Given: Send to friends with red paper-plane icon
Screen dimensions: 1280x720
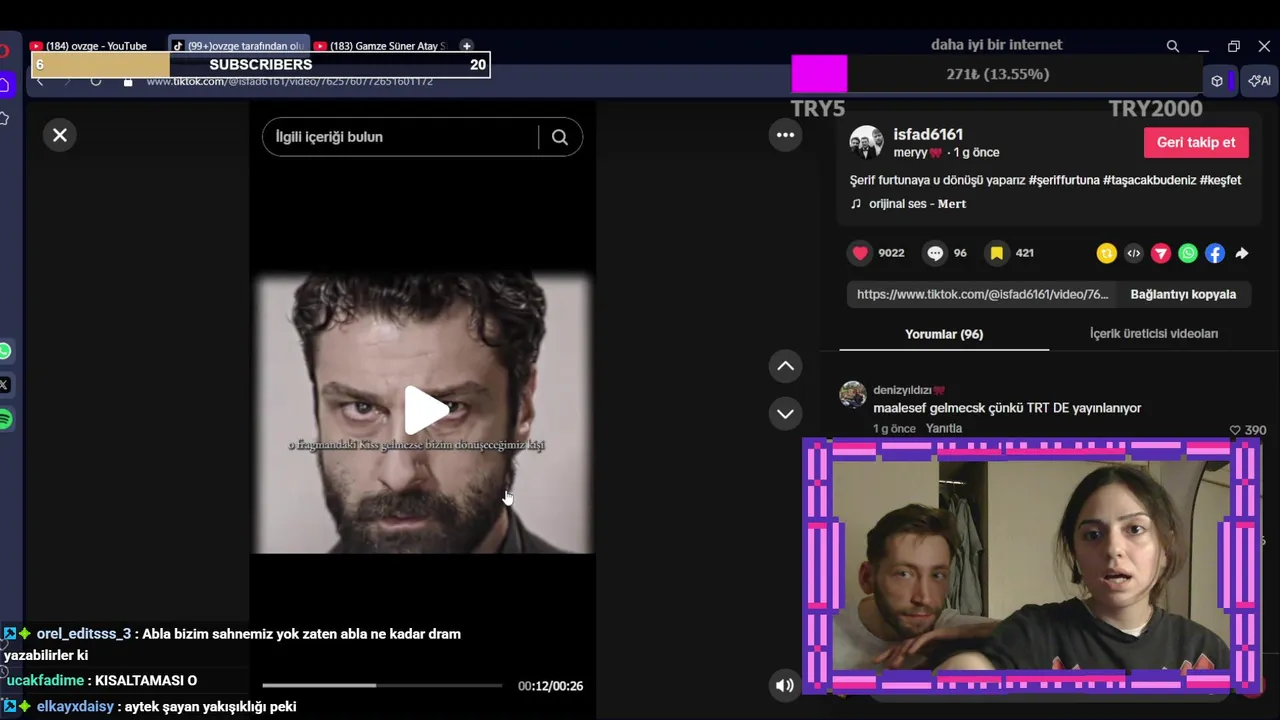Looking at the screenshot, I should pyautogui.click(x=1160, y=253).
